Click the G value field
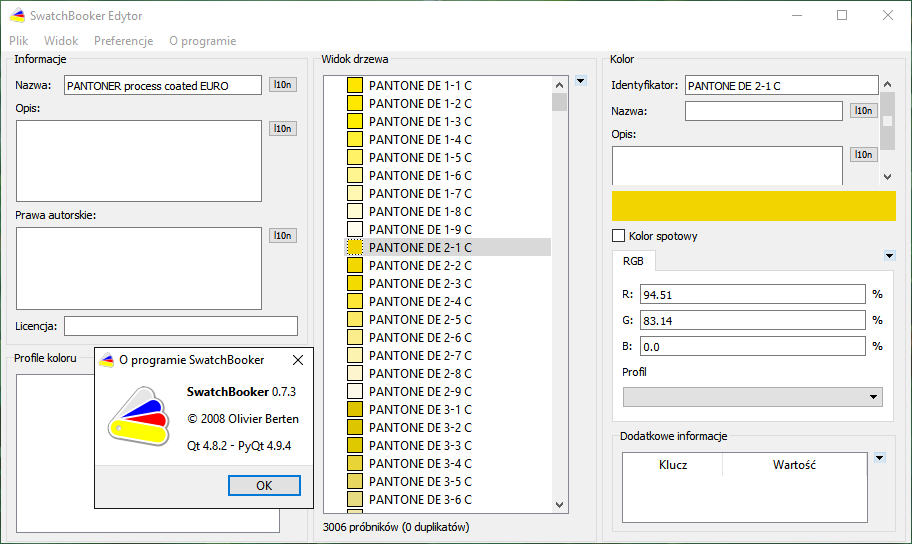Image resolution: width=912 pixels, height=544 pixels. click(753, 320)
